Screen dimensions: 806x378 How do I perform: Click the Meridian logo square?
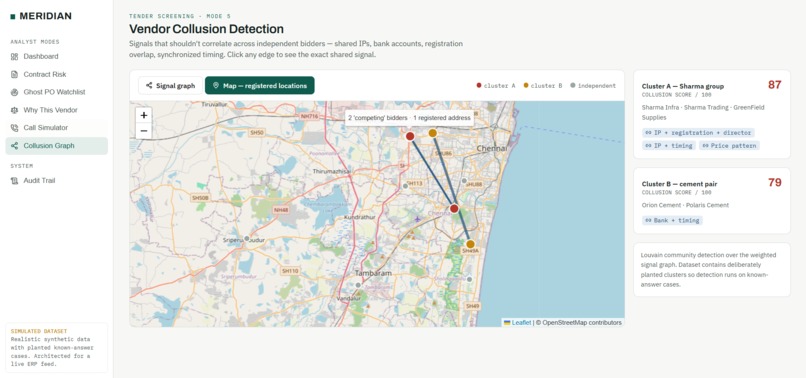coord(12,16)
